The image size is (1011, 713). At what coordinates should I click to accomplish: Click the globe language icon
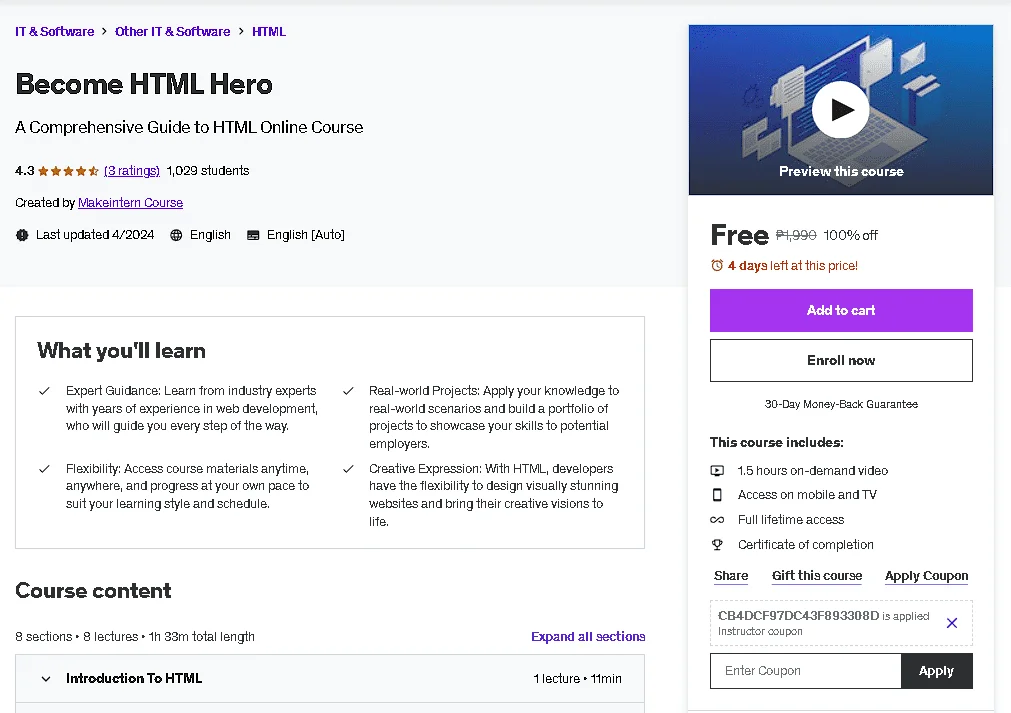176,235
